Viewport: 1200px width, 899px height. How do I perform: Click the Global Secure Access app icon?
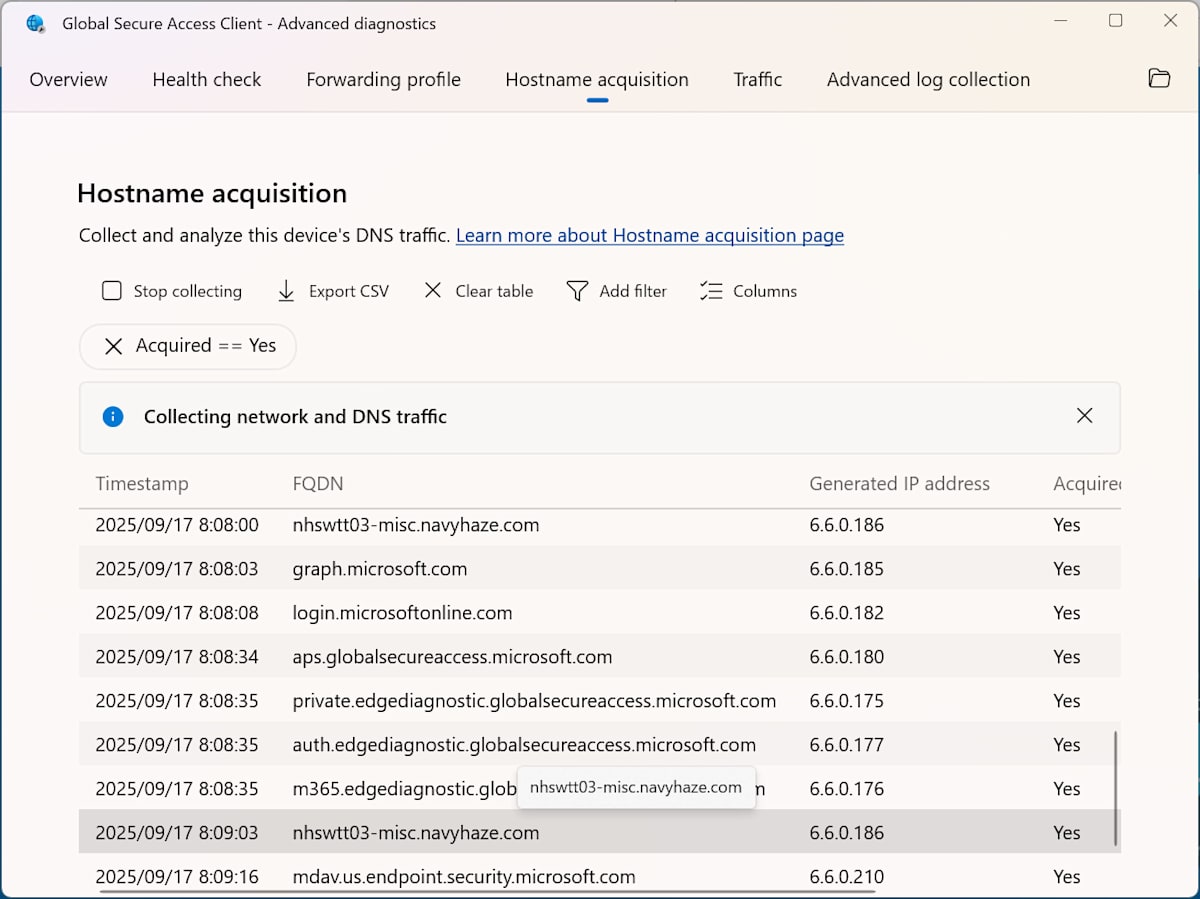35,23
